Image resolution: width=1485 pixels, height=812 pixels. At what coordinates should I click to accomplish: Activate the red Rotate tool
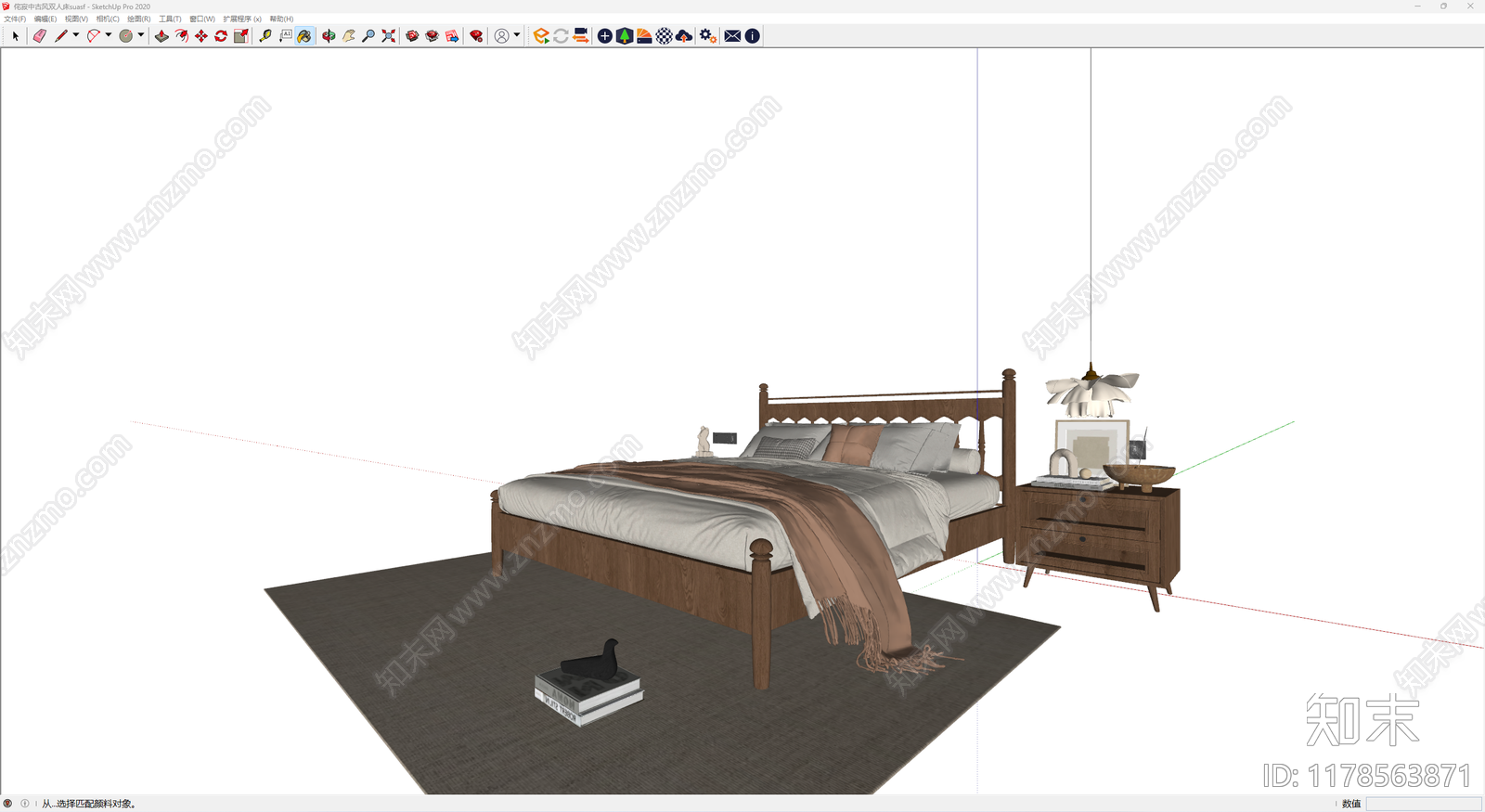click(x=221, y=36)
